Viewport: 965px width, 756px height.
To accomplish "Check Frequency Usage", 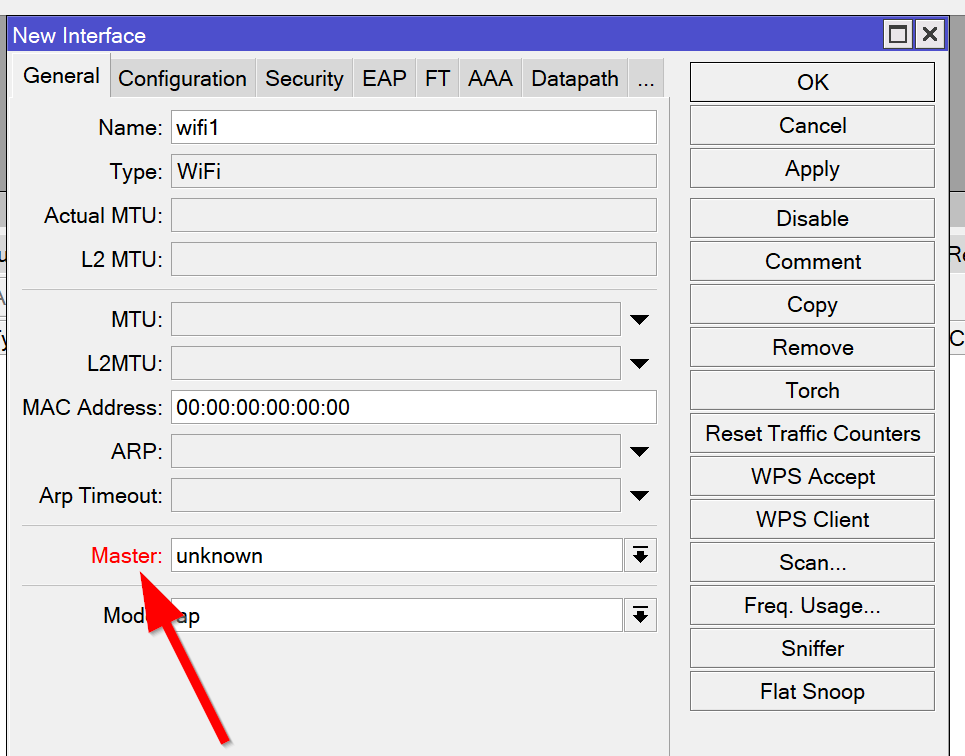I will 811,605.
